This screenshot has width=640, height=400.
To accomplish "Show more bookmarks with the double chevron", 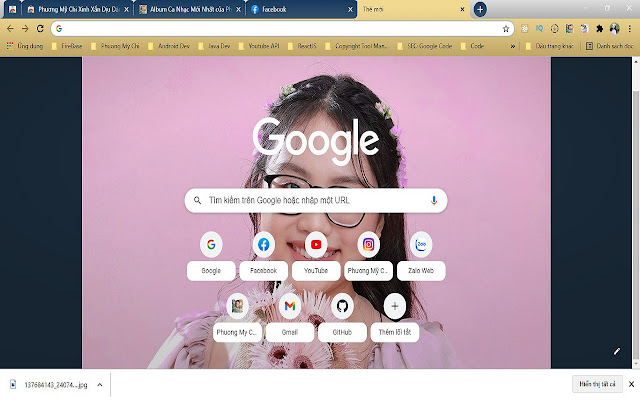I will pyautogui.click(x=513, y=46).
